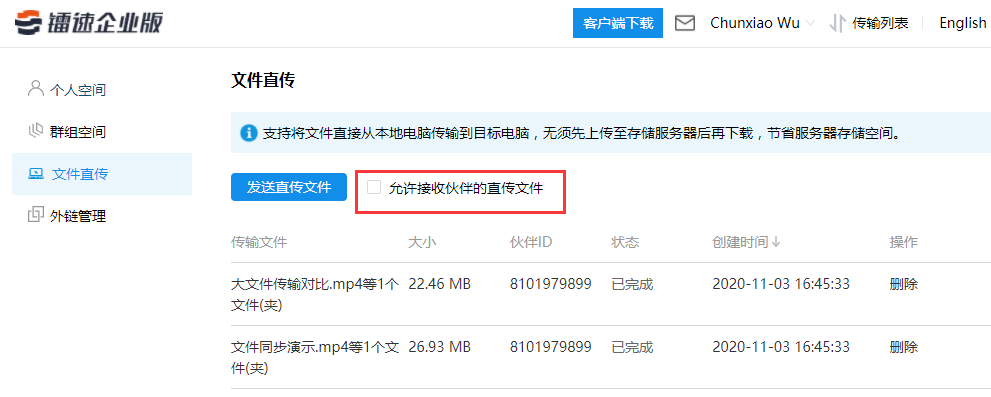Click the 文件直传 page heading
The image size is (991, 397).
point(263,81)
